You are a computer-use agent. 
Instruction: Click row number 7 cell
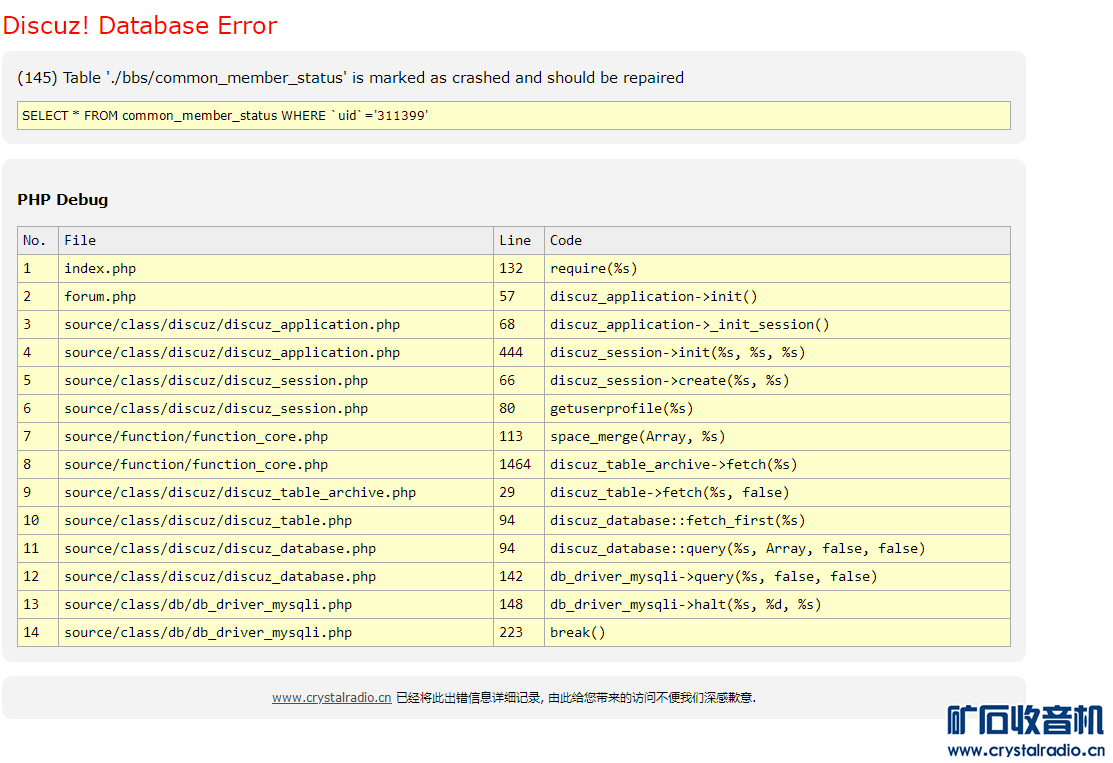(x=38, y=437)
